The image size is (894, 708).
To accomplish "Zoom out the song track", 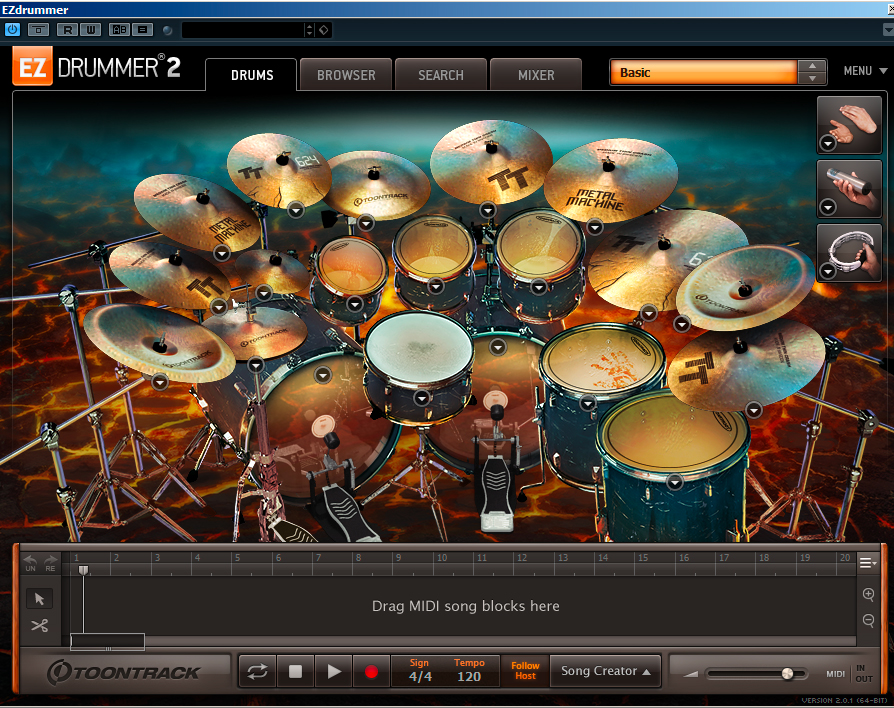I will tap(868, 620).
